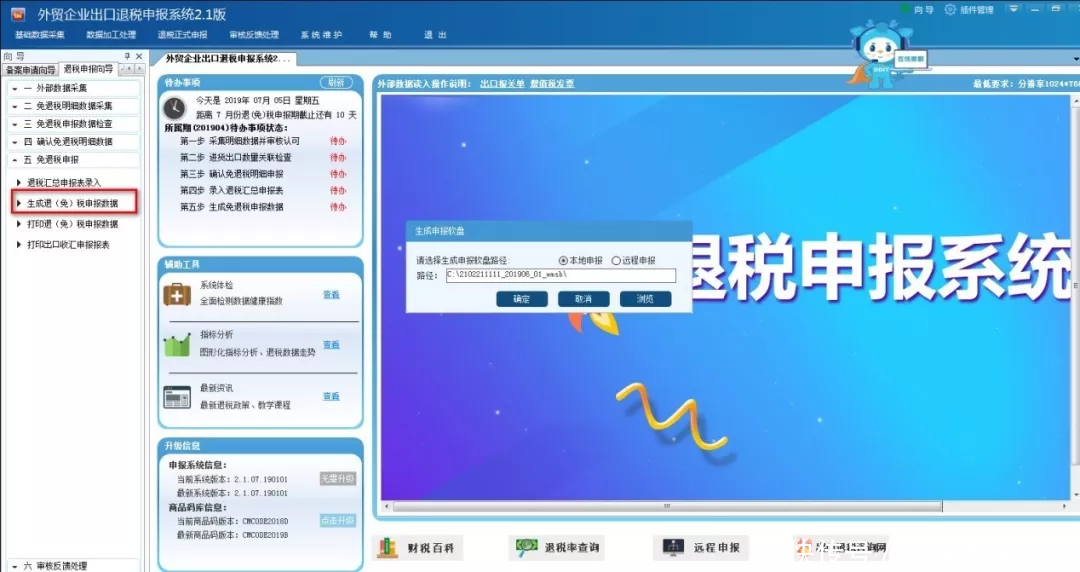The width and height of the screenshot is (1080, 572).
Task: Select the 远程申报 radio option in the dialog
Action: click(616, 261)
